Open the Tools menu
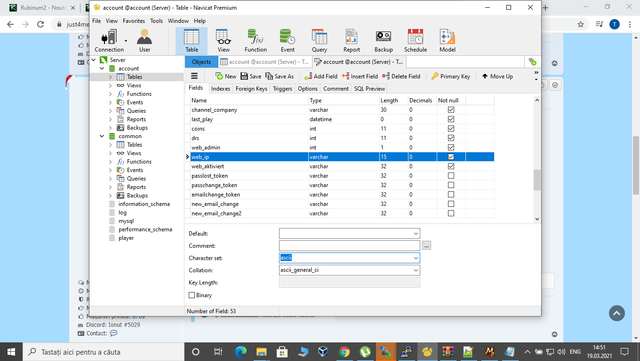The image size is (640, 361). (156, 21)
